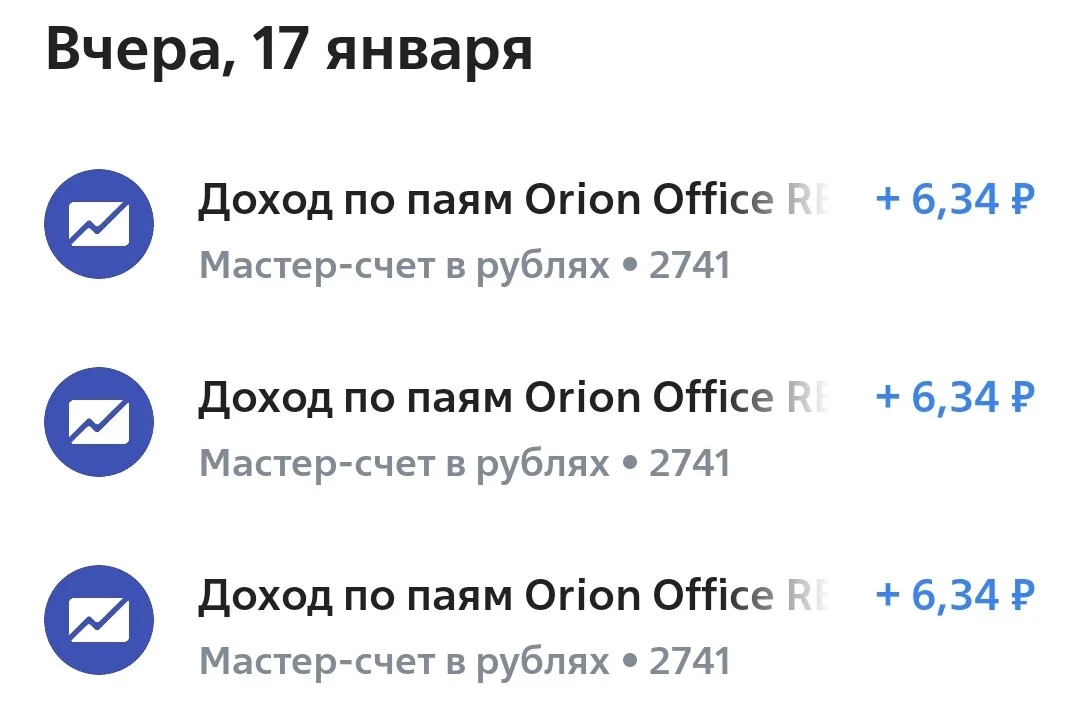The image size is (1080, 717).
Task: Select the bottom transaction's blue chart icon
Action: (x=98, y=620)
